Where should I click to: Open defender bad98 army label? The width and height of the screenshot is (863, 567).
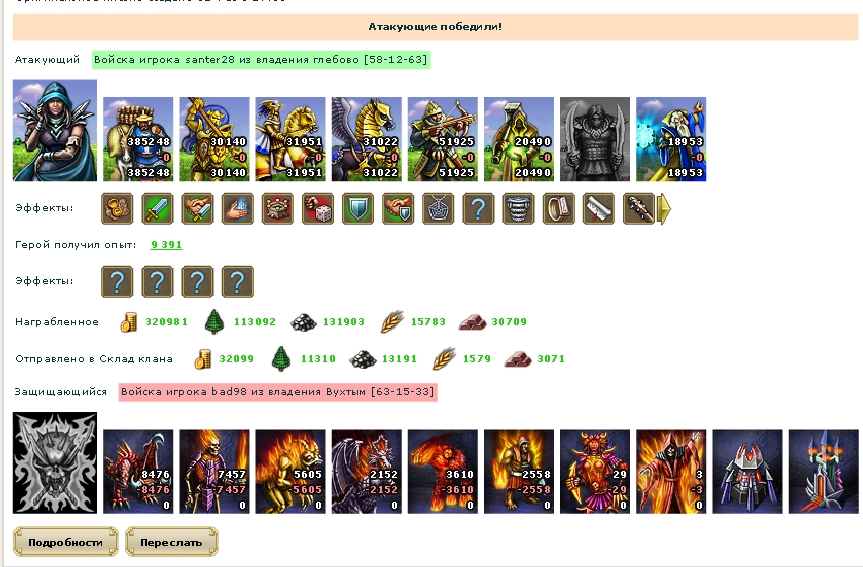[278, 392]
